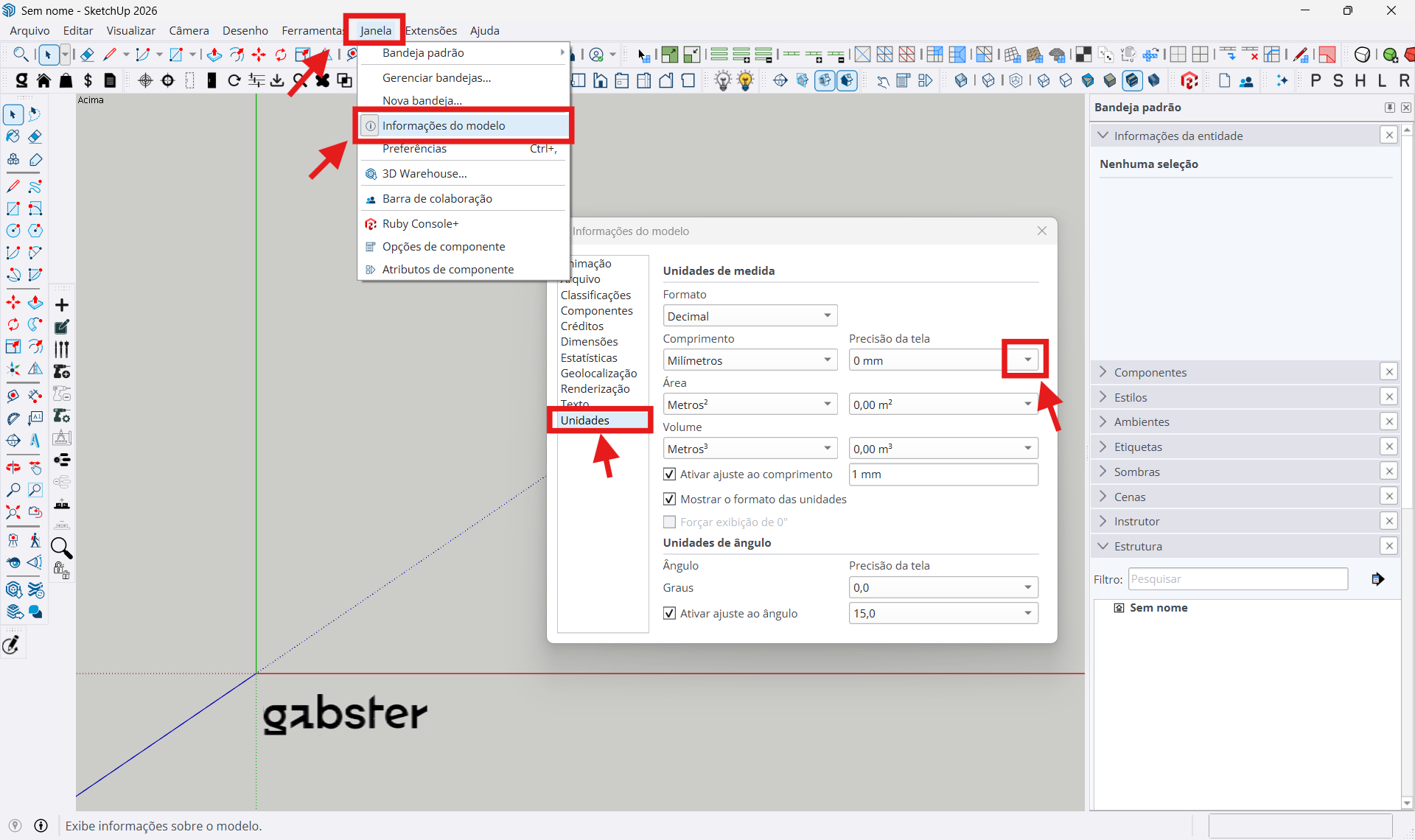Open the Precisão da tela length dropdown
This screenshot has width=1415, height=840.
[1027, 360]
